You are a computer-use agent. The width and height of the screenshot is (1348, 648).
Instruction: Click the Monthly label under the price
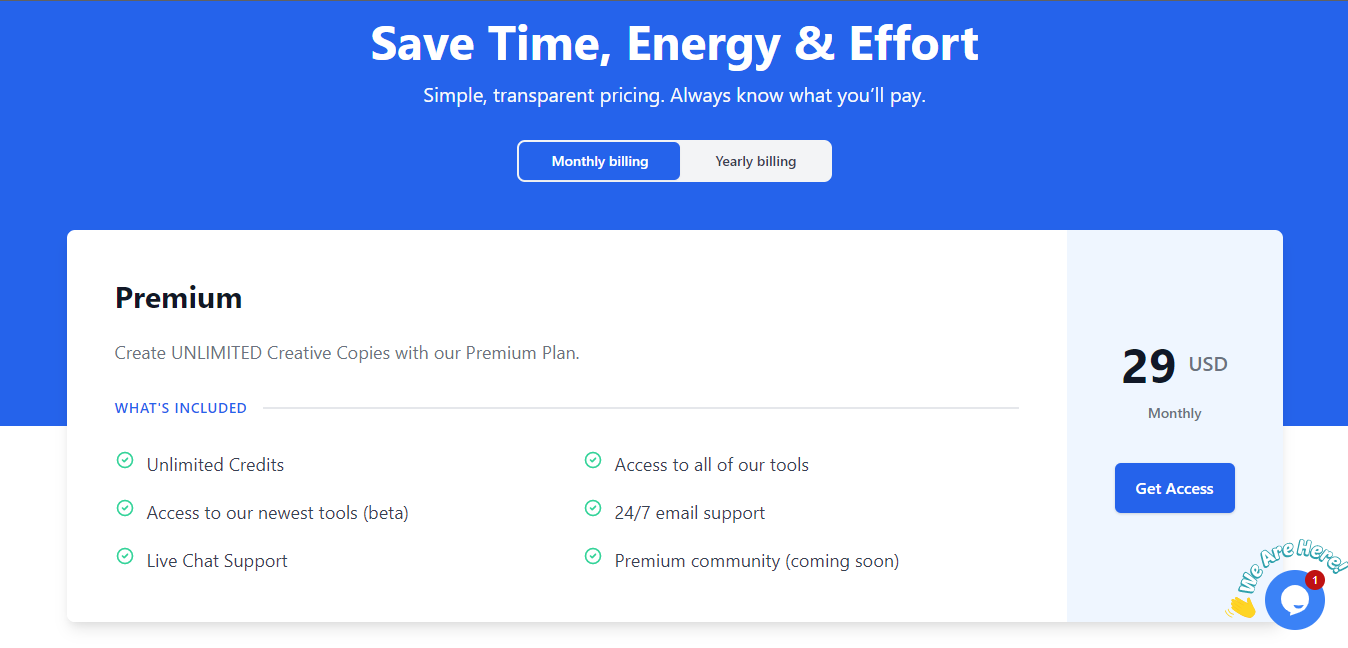click(x=1174, y=413)
